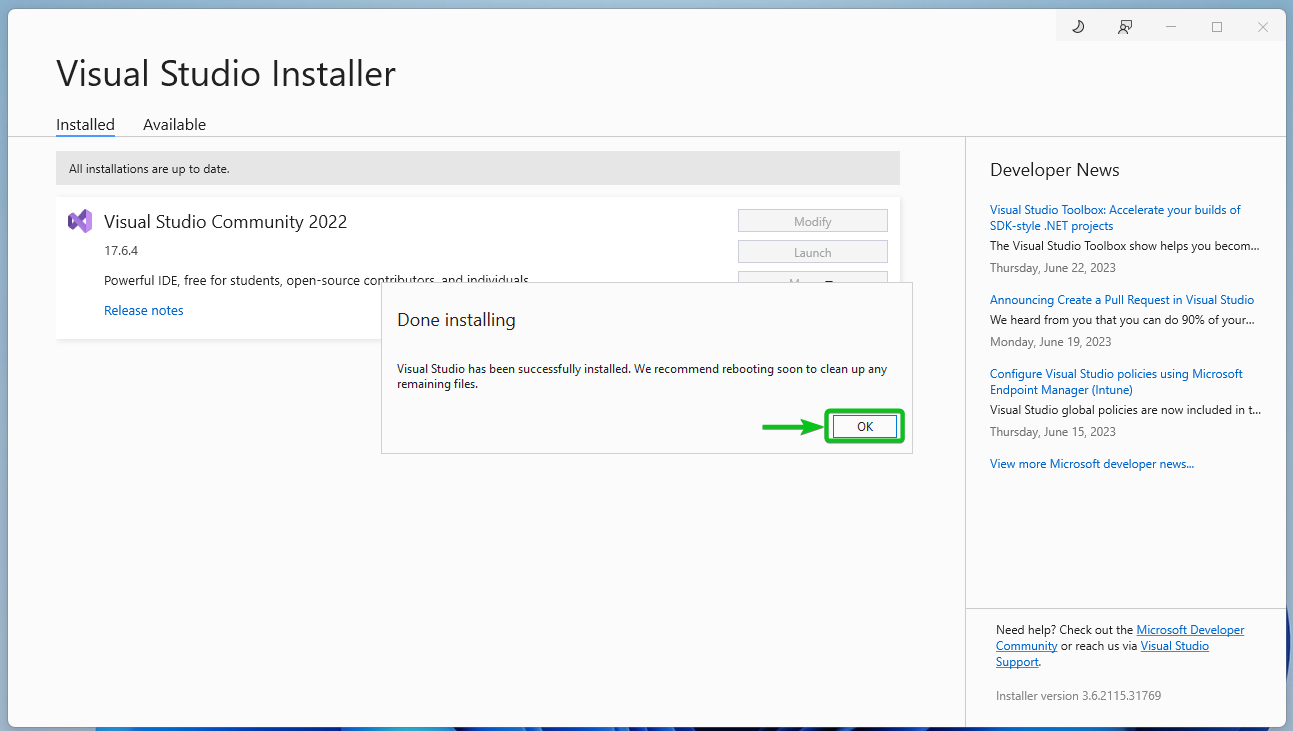The image size is (1293, 731).
Task: Maximize the installer window
Action: (x=1217, y=27)
